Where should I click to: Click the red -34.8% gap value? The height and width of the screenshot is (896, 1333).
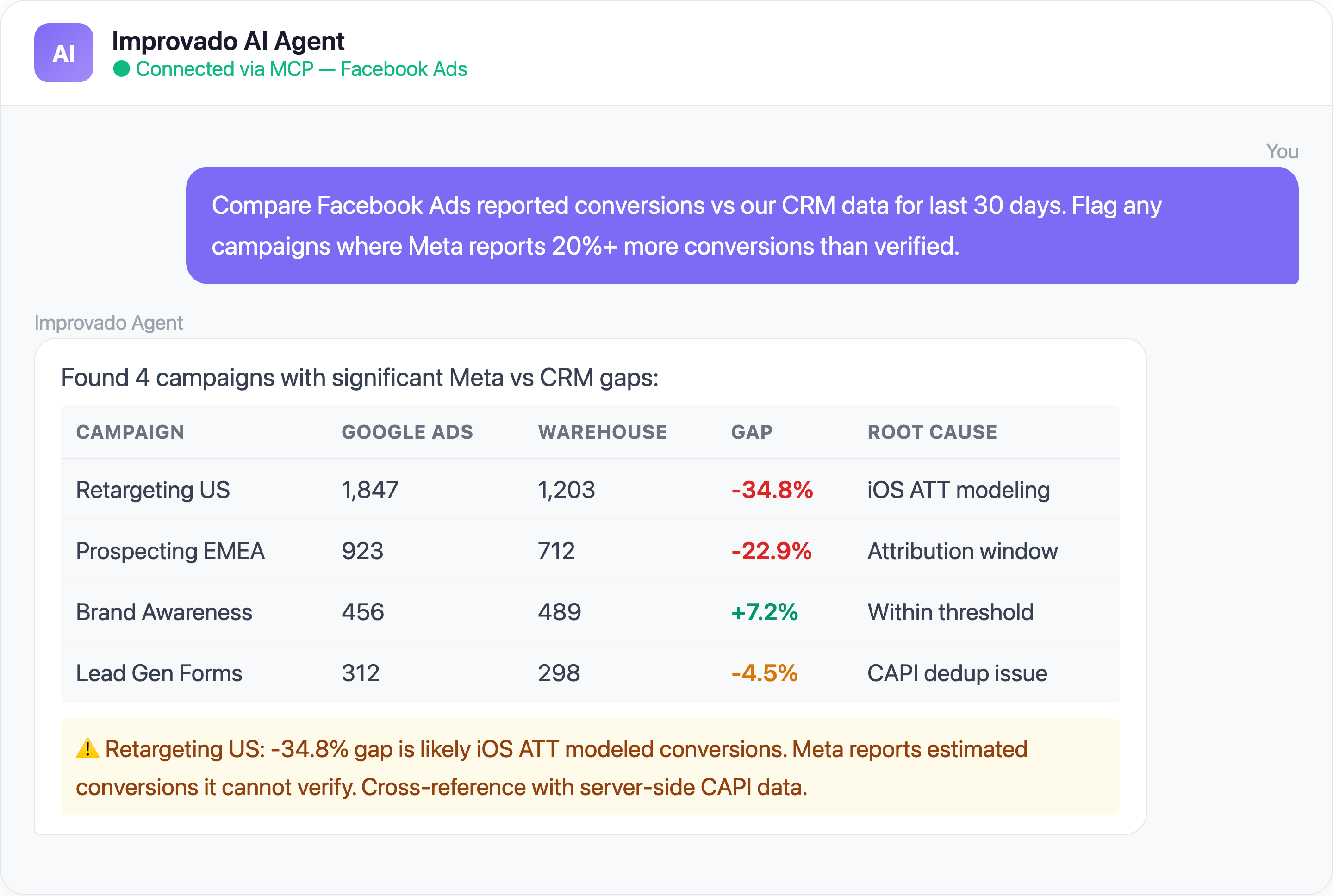(x=772, y=490)
